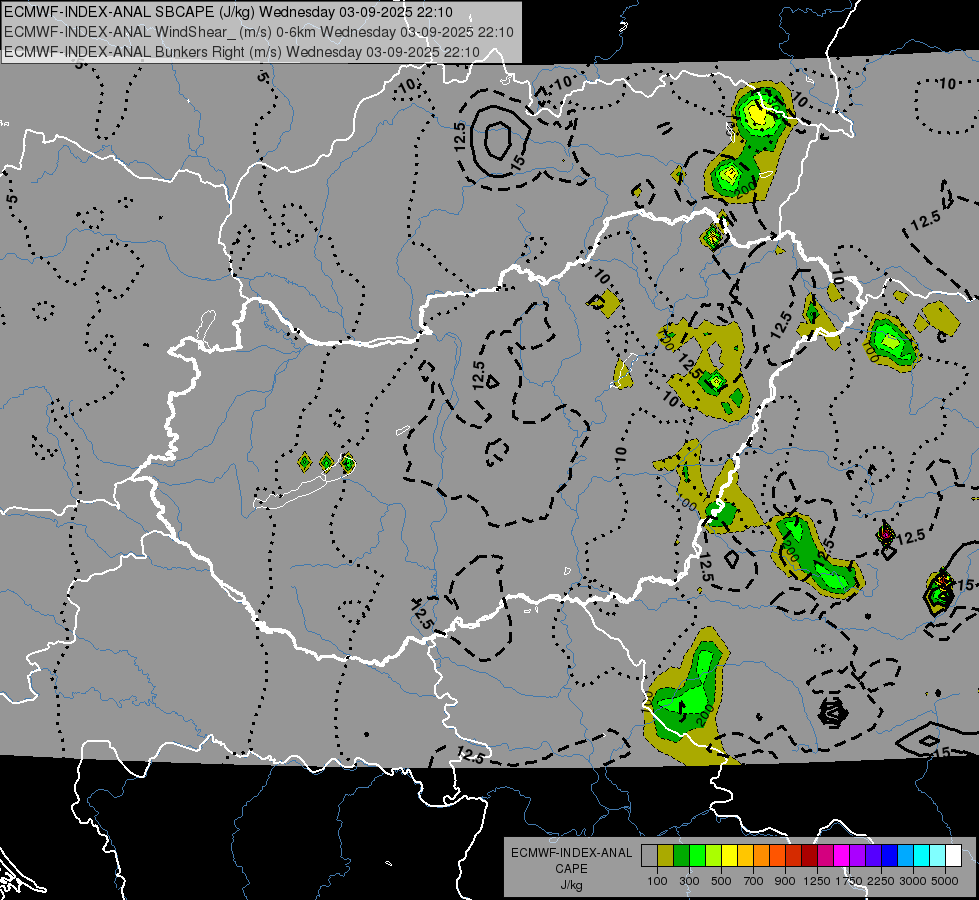Click the 2250 value under the color bar
The height and width of the screenshot is (900, 979).
pos(881,881)
